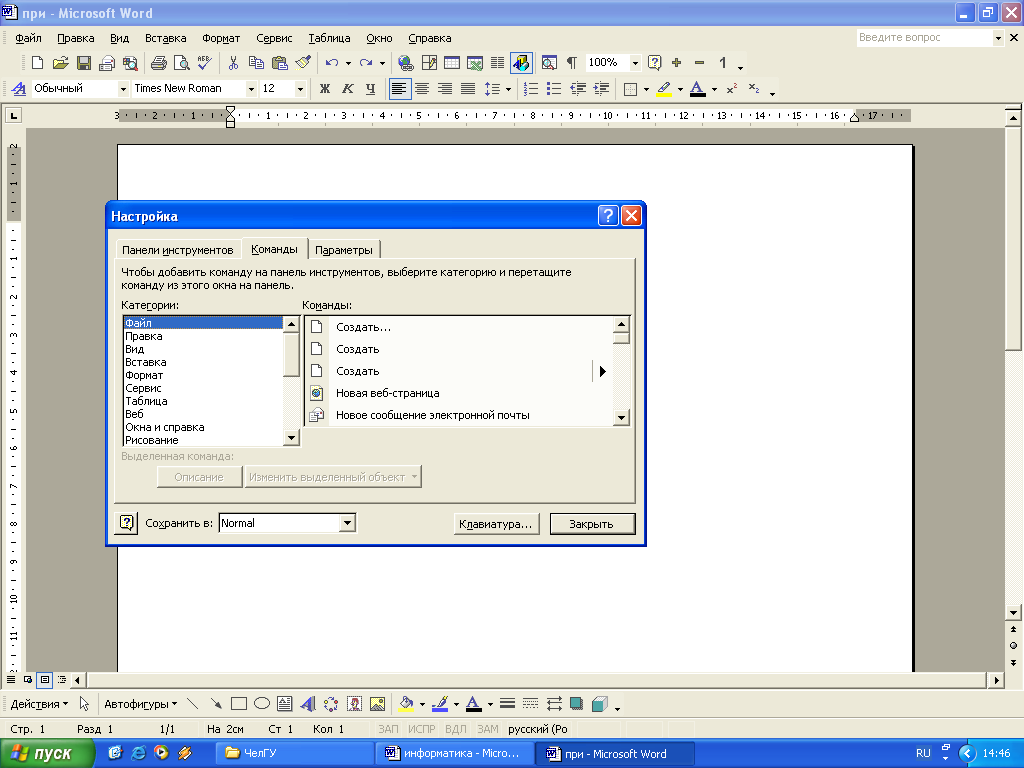Open the font size 12 dropdown
This screenshot has height=768, width=1024.
pos(300,89)
